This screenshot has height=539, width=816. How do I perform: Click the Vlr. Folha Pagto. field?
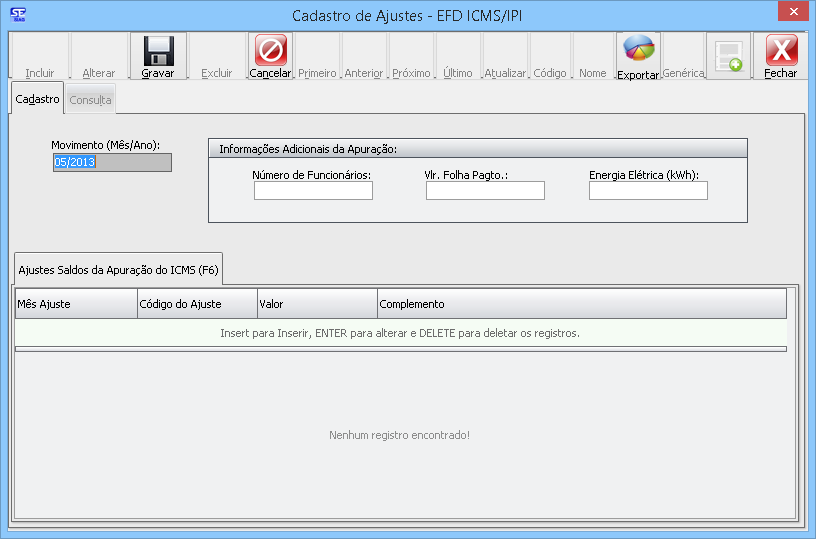point(485,190)
